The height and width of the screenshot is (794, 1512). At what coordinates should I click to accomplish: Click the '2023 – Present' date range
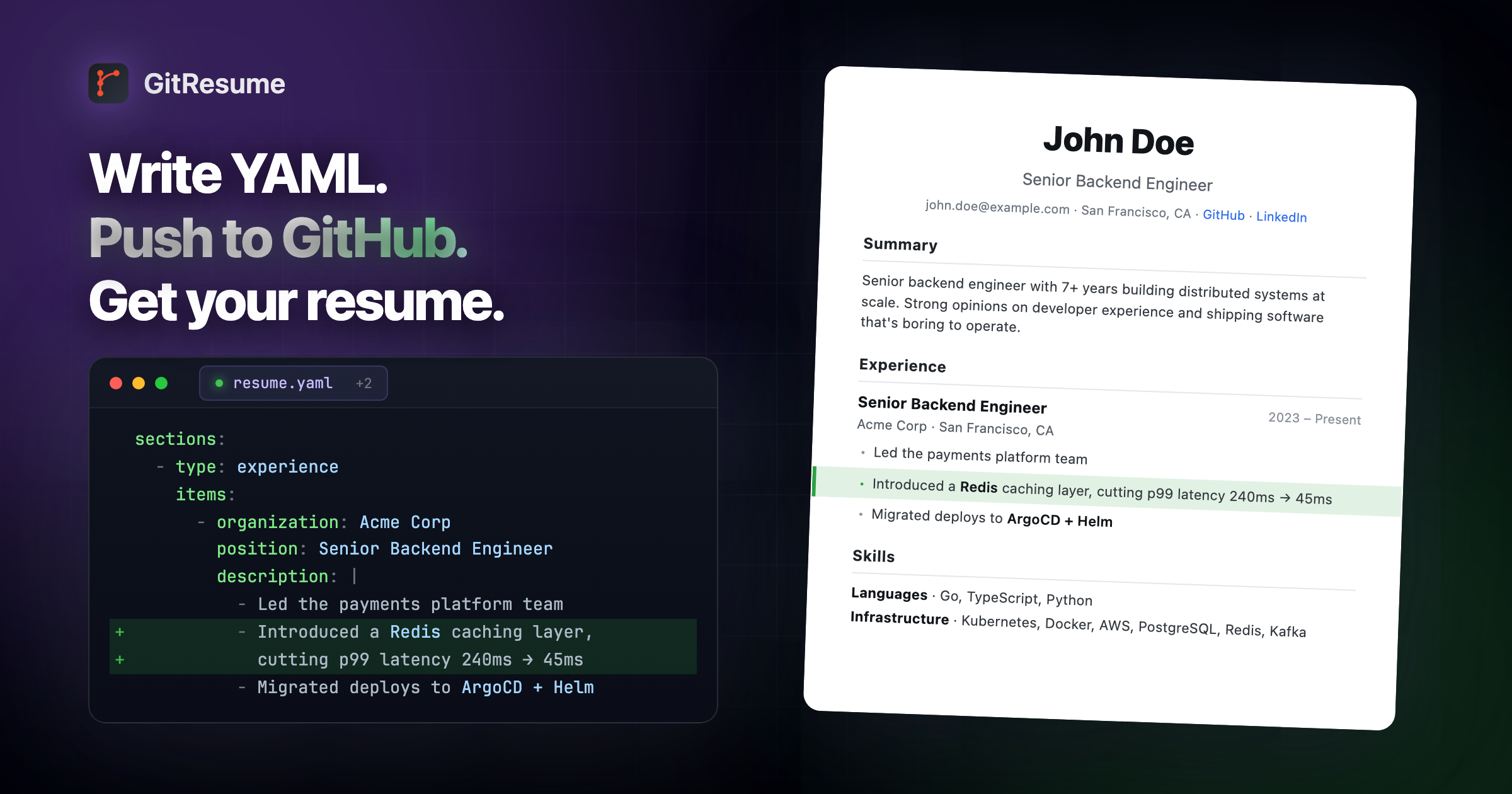point(1314,418)
